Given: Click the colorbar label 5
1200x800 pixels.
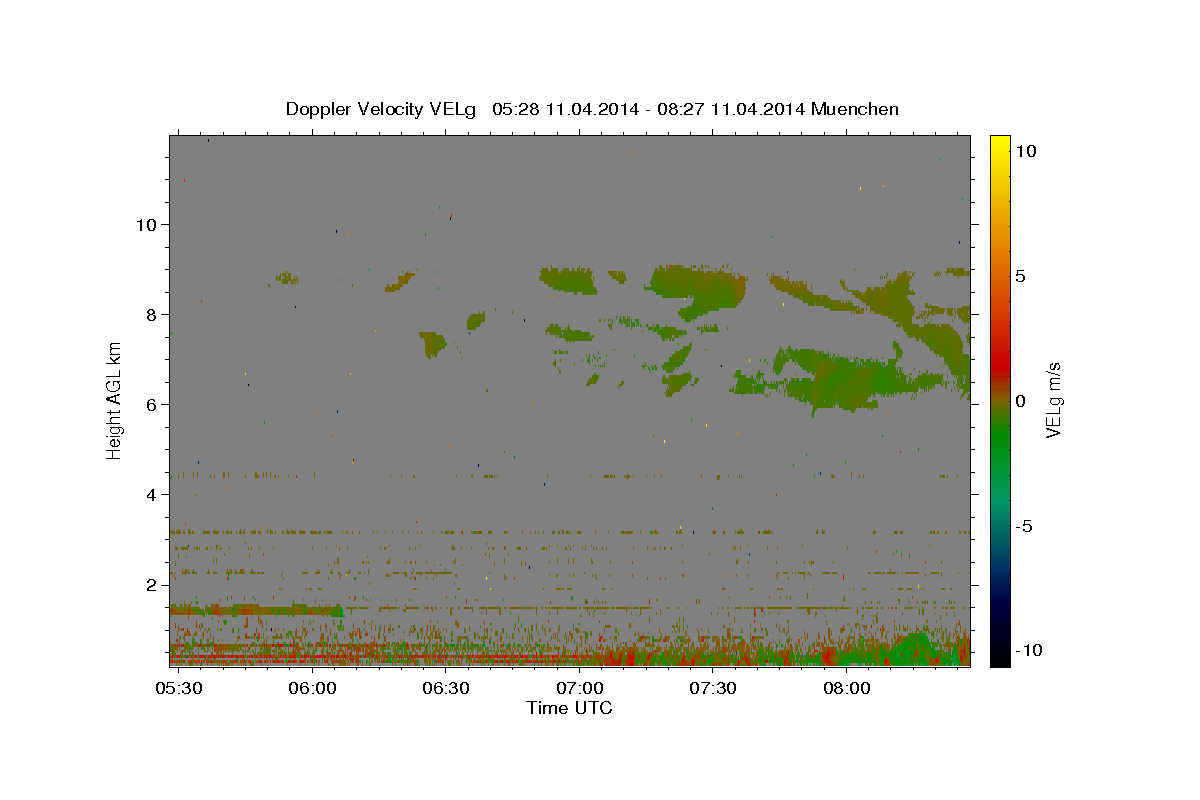Looking at the screenshot, I should coord(1020,276).
